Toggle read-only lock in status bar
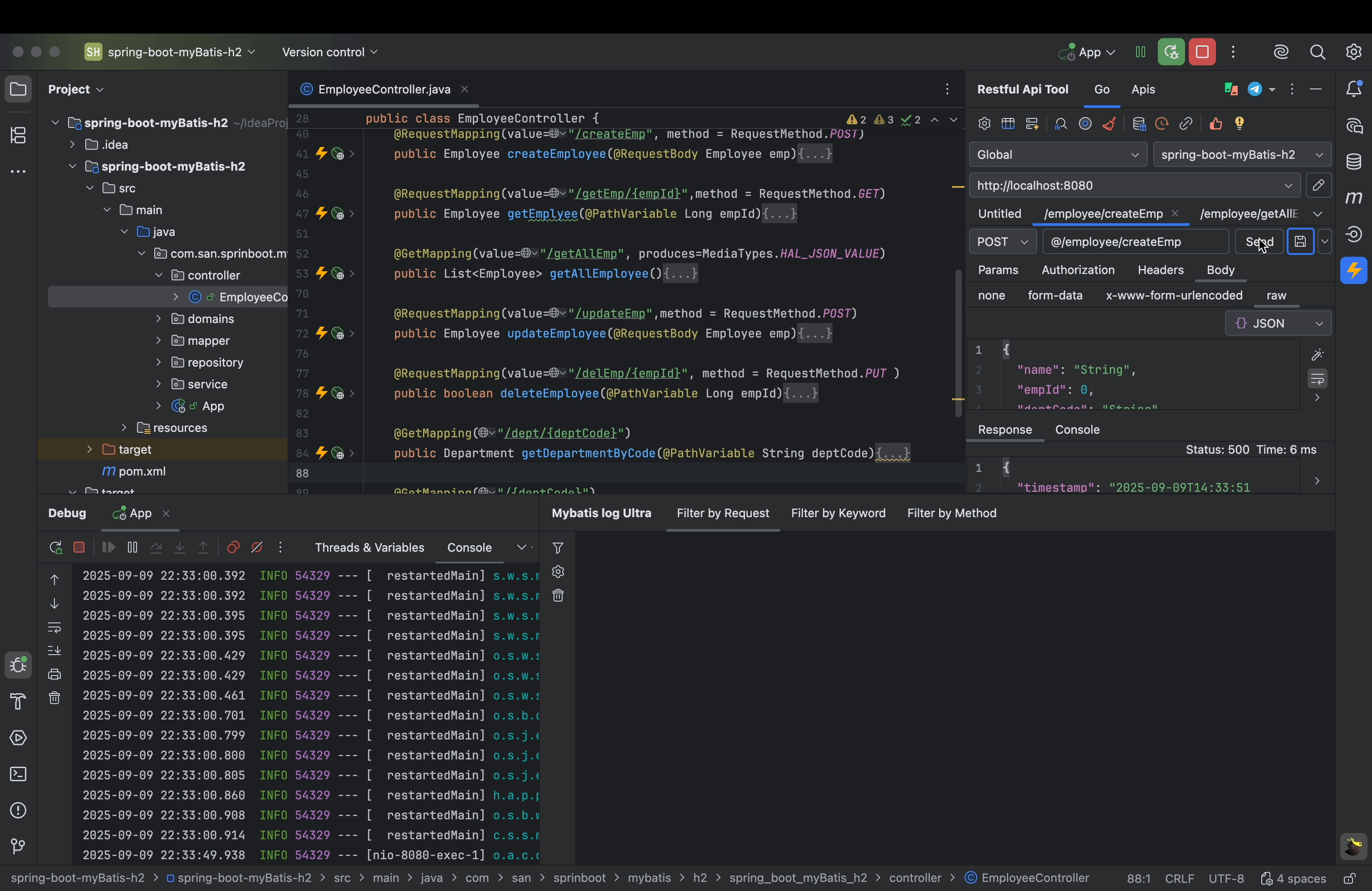1372x891 pixels. (1349, 878)
